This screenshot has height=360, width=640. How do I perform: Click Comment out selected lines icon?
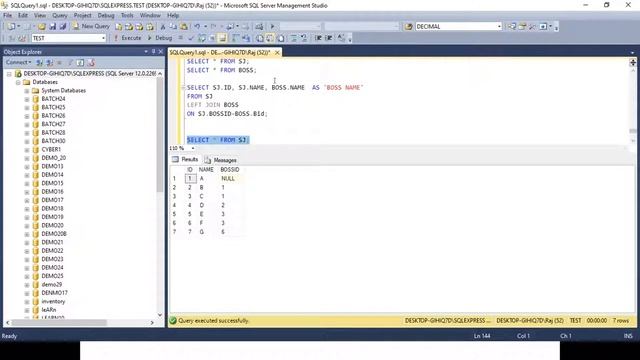[293, 38]
